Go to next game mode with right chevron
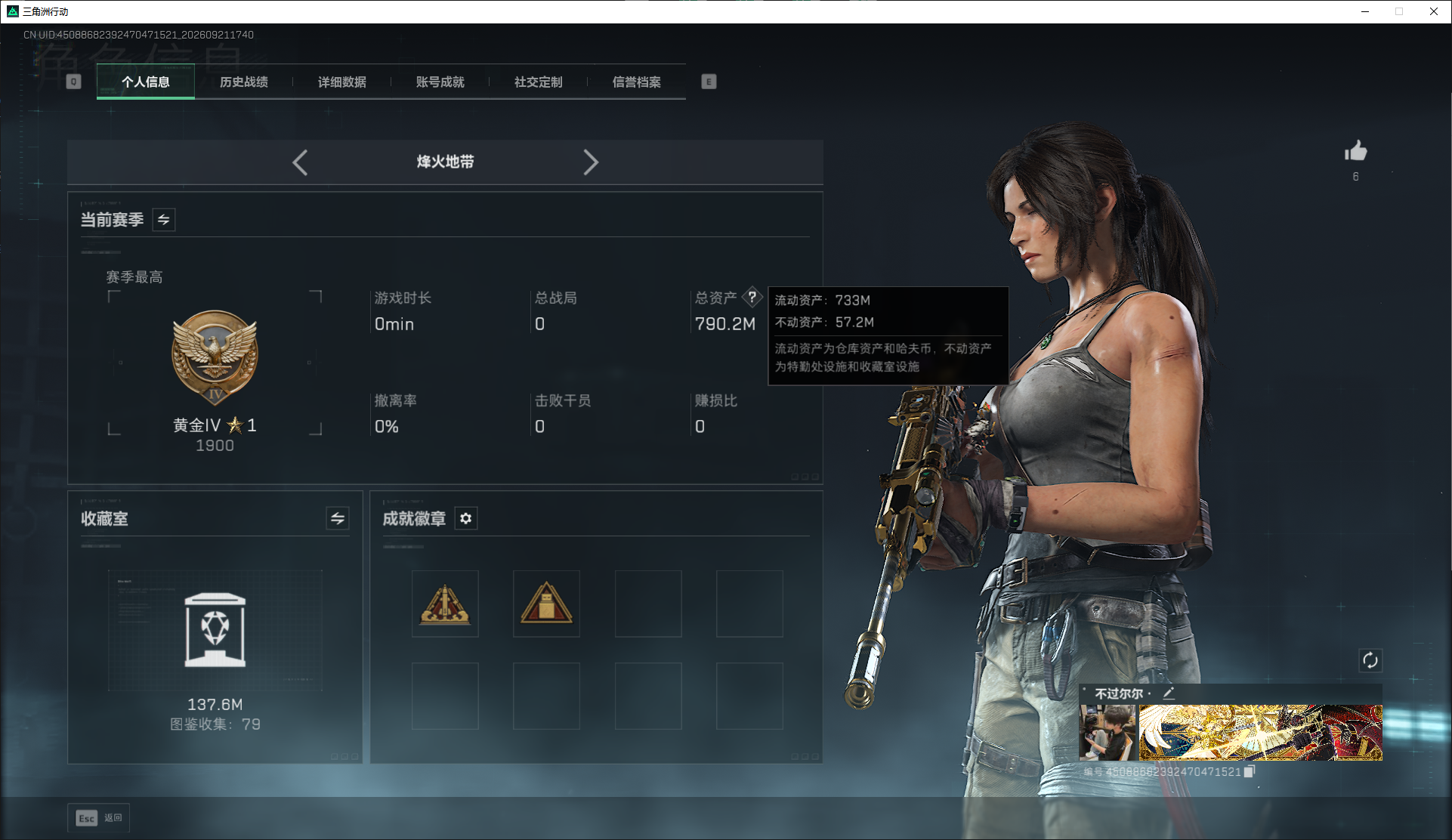 point(591,162)
